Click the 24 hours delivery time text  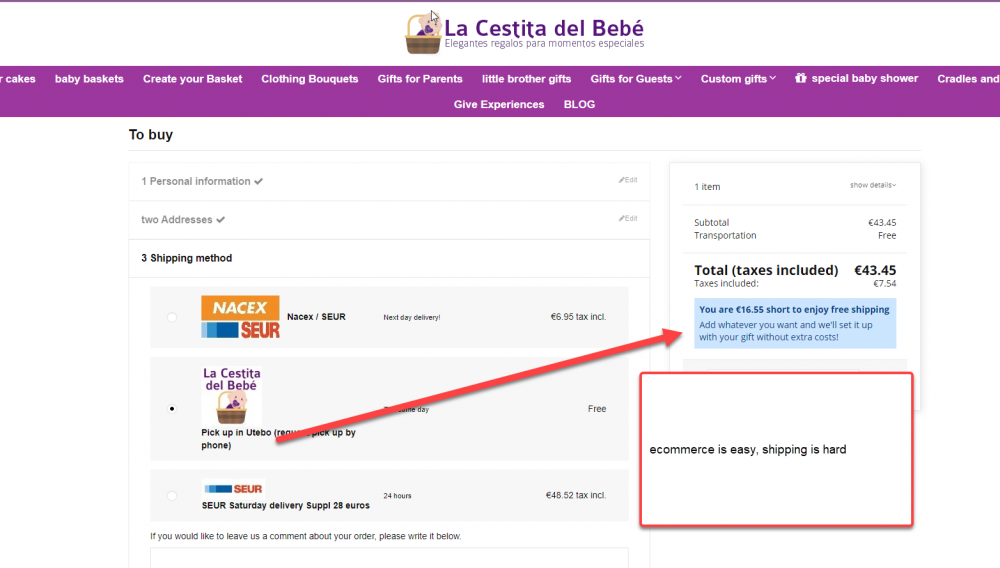(397, 495)
